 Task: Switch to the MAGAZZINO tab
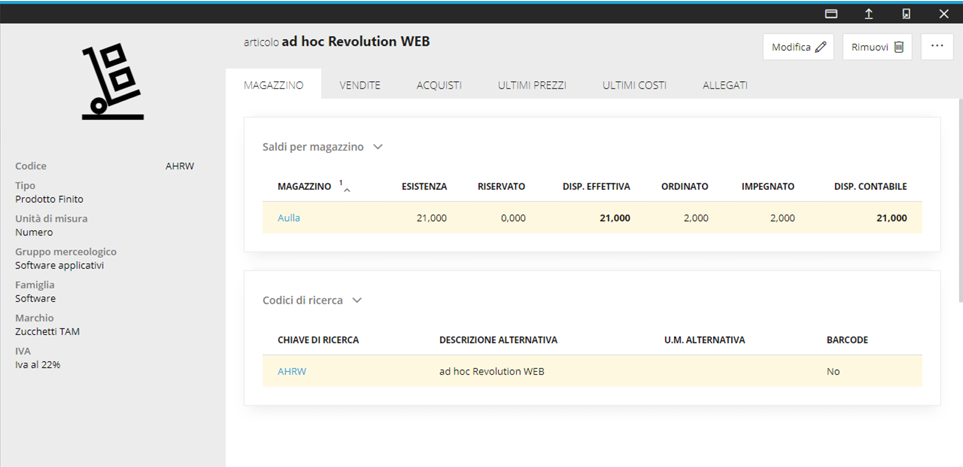pyautogui.click(x=273, y=85)
